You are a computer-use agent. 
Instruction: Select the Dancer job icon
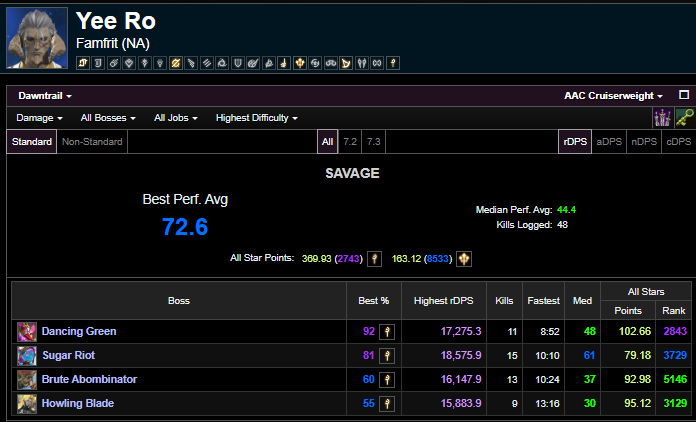click(129, 63)
